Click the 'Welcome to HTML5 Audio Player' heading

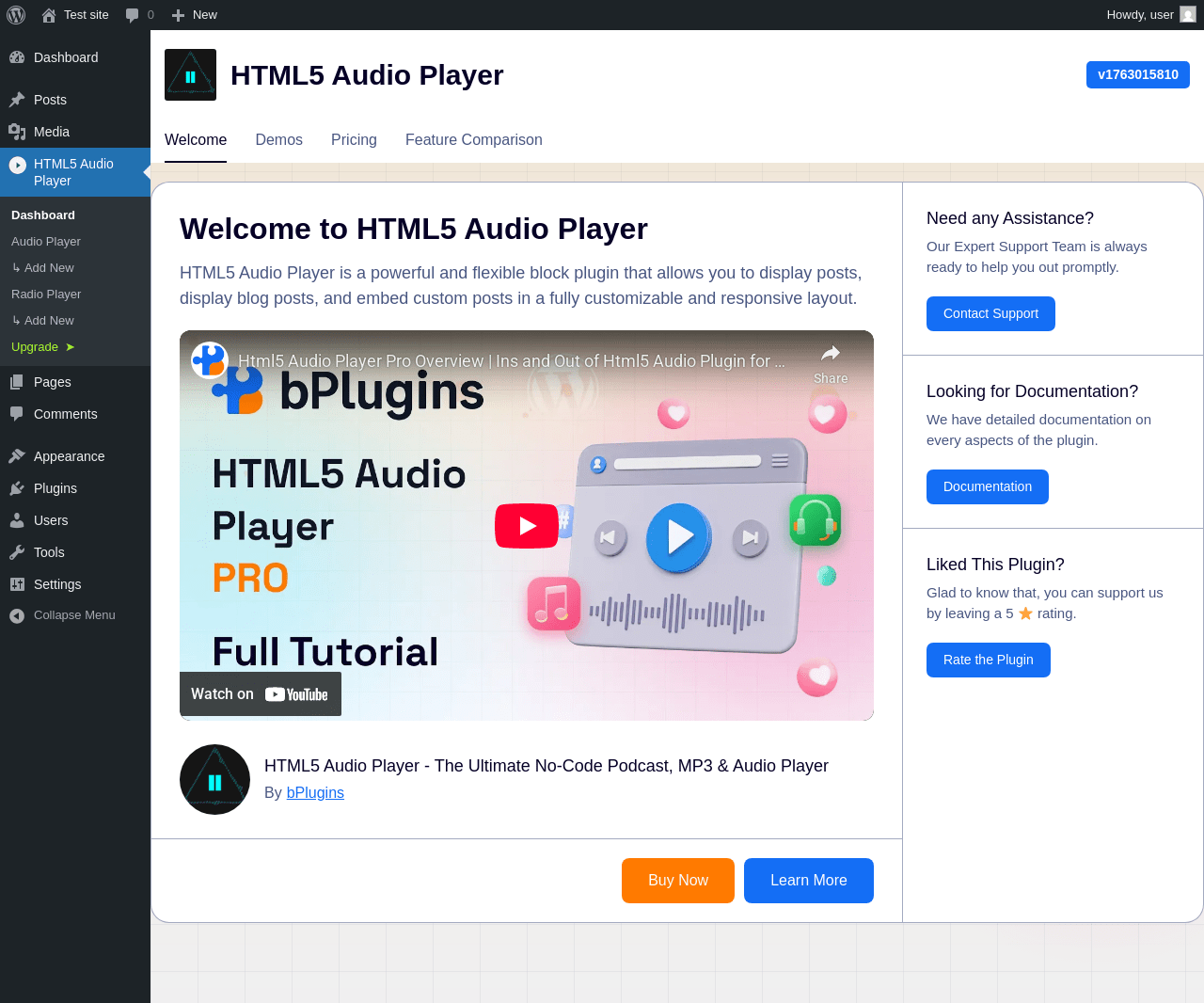414,230
